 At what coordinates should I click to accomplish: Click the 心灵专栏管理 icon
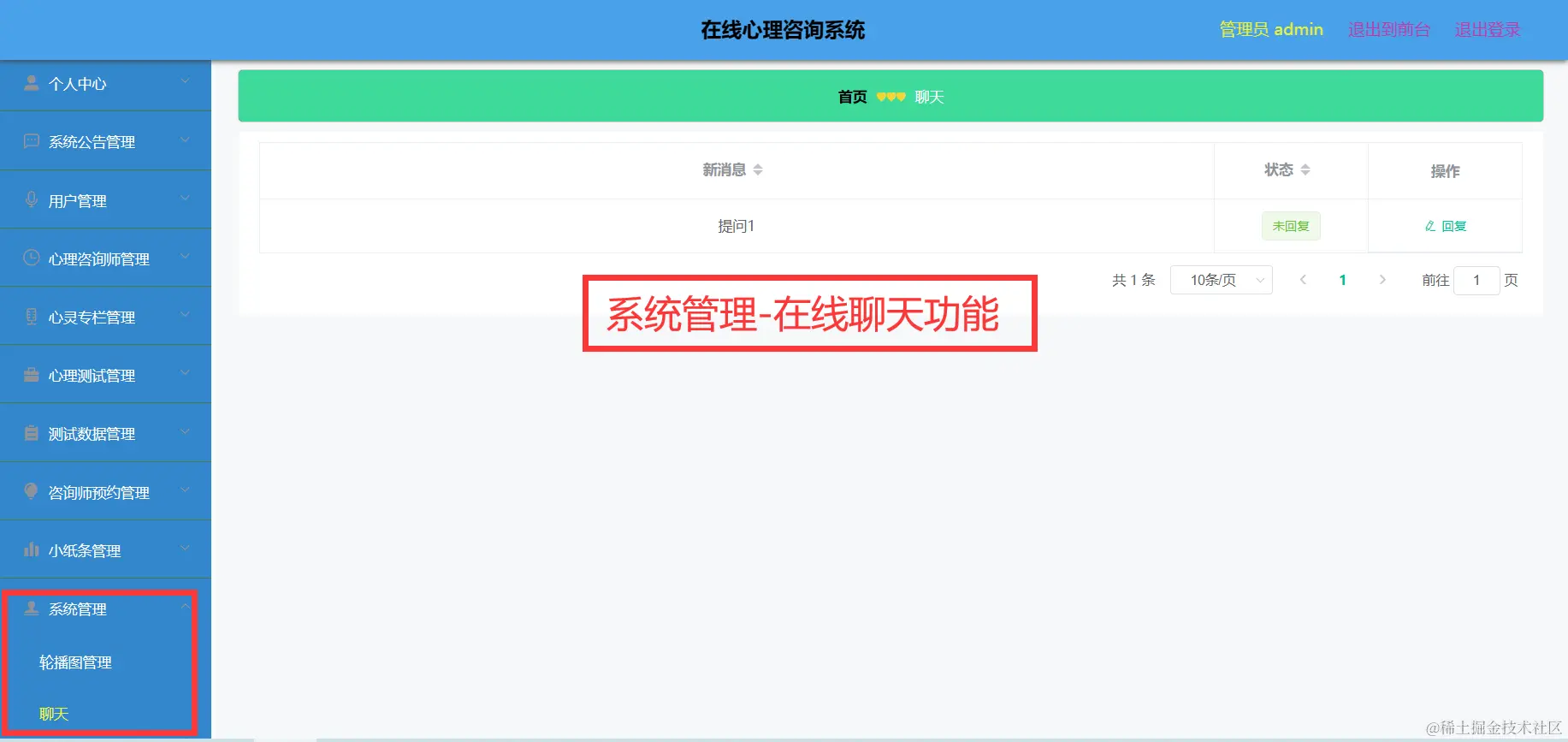[x=32, y=317]
